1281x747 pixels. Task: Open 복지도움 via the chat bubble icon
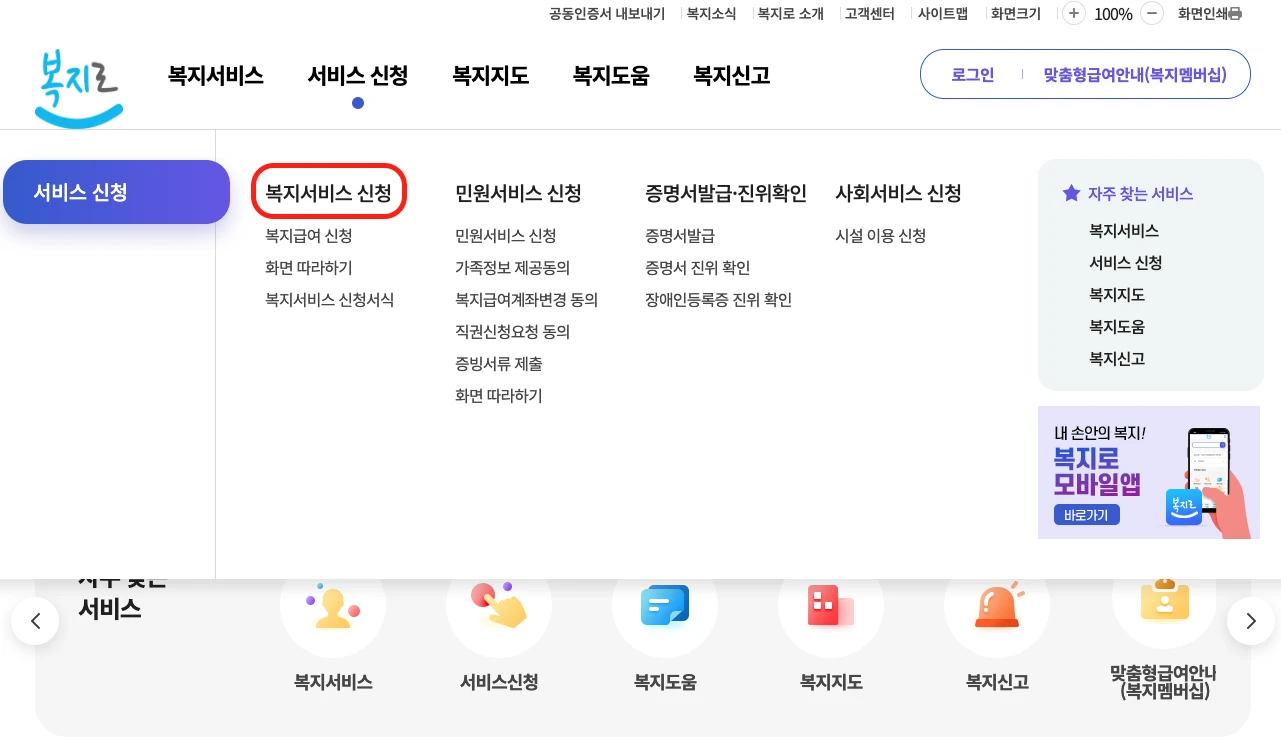click(x=665, y=605)
